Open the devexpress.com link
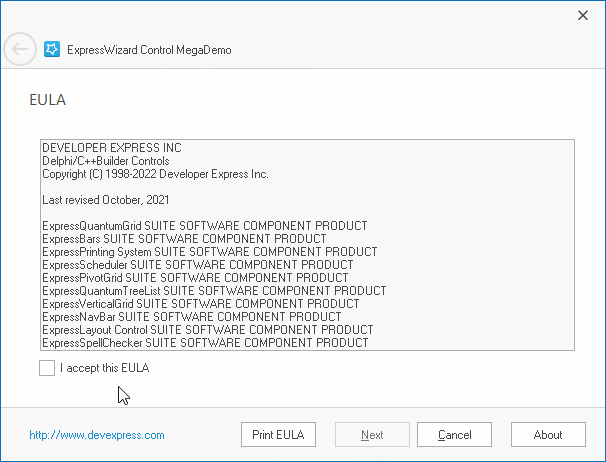The width and height of the screenshot is (606, 462). (x=97, y=435)
